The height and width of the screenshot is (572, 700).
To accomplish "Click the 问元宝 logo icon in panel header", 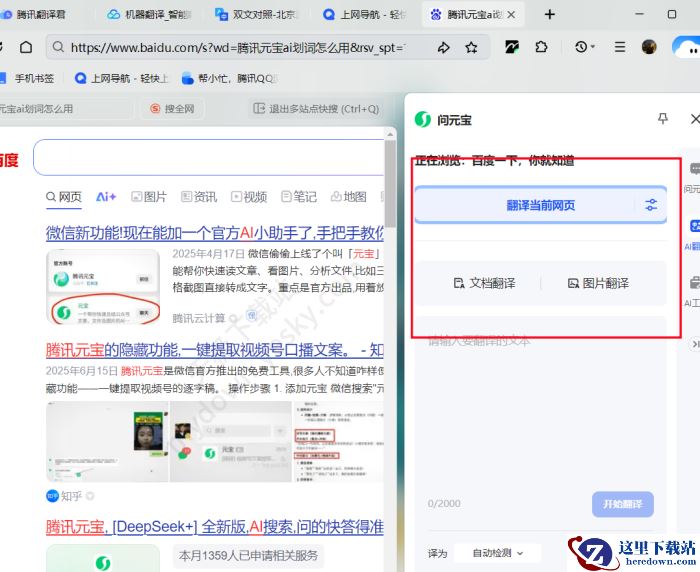I will coord(422,119).
